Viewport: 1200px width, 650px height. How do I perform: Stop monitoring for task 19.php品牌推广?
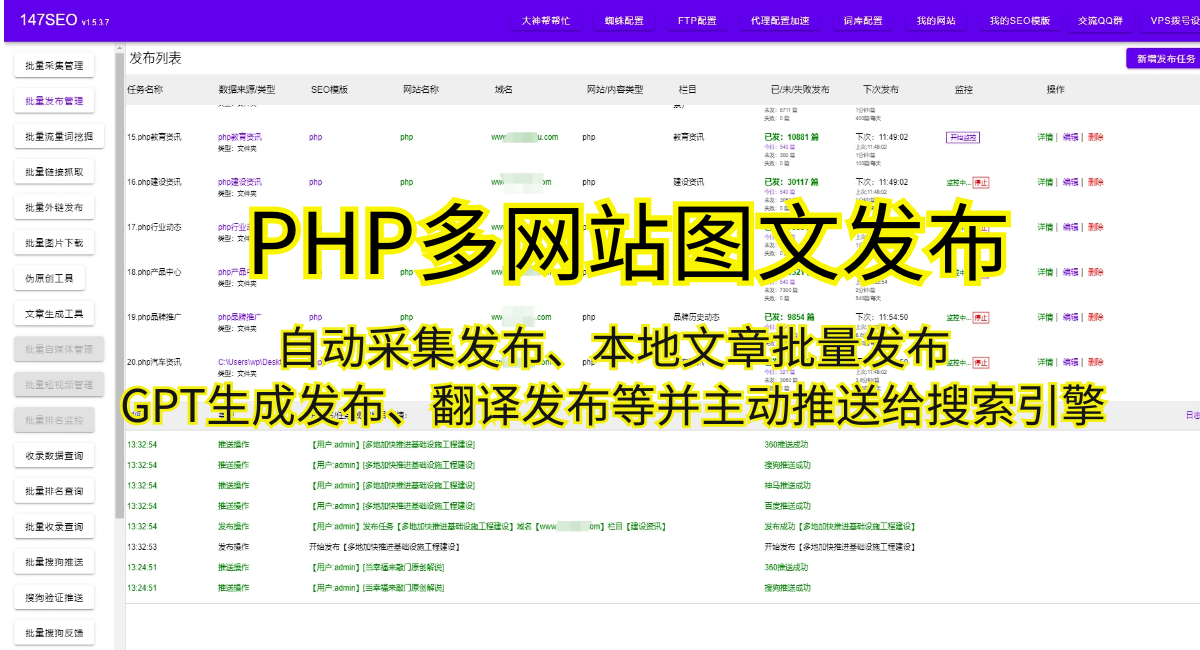pyautogui.click(x=981, y=317)
